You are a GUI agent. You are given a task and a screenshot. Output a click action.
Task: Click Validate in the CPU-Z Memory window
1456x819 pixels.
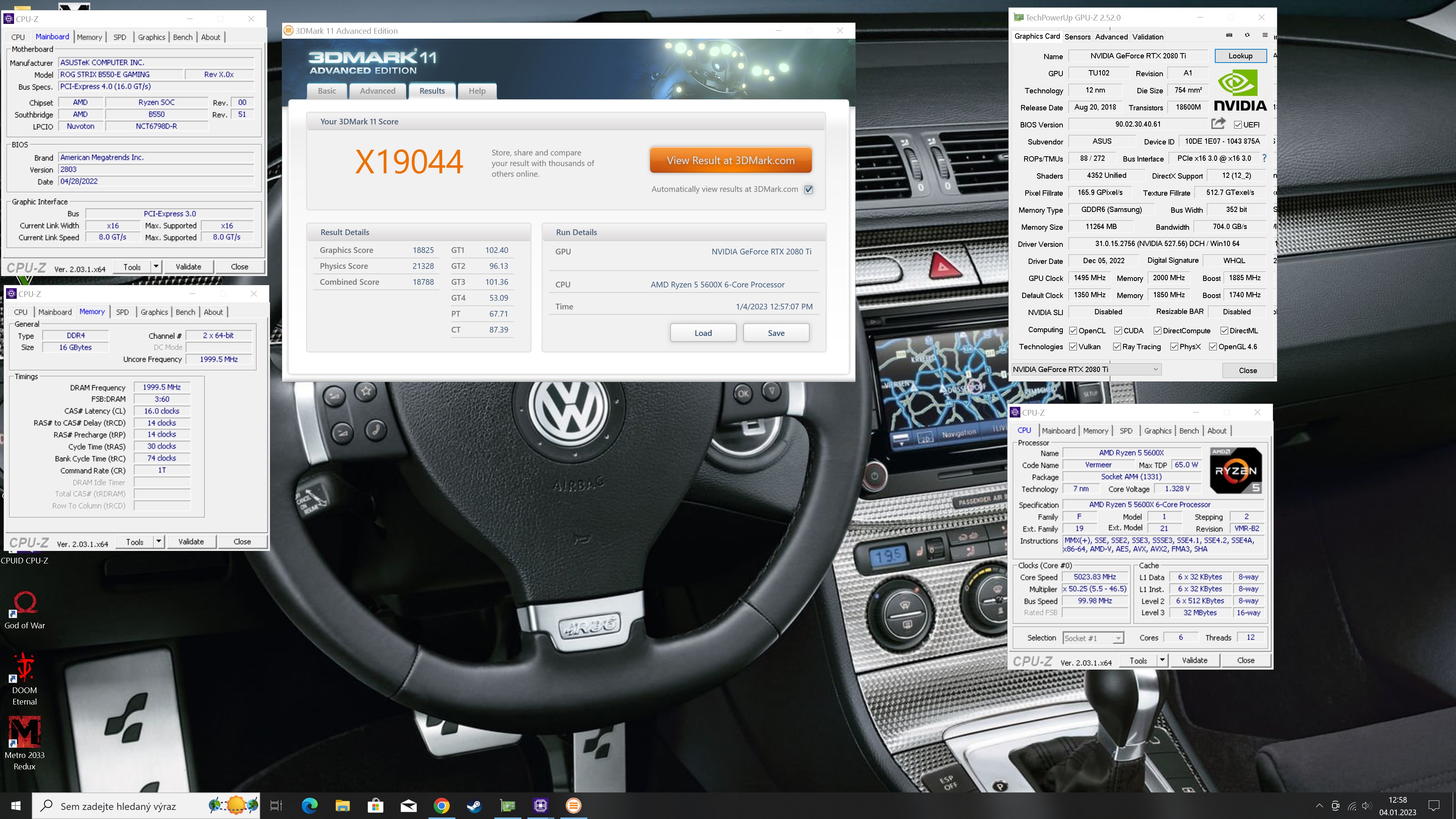(x=191, y=541)
